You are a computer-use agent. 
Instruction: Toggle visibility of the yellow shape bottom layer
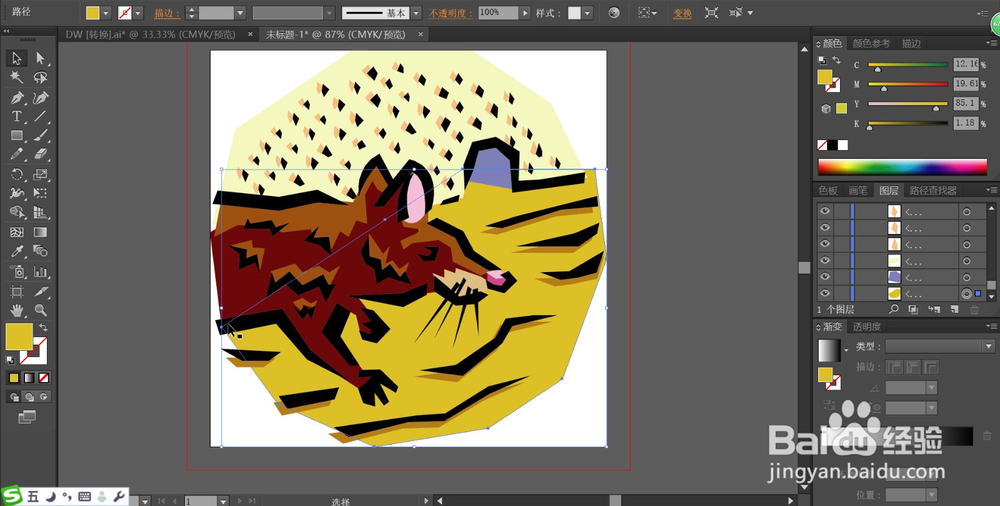point(825,293)
